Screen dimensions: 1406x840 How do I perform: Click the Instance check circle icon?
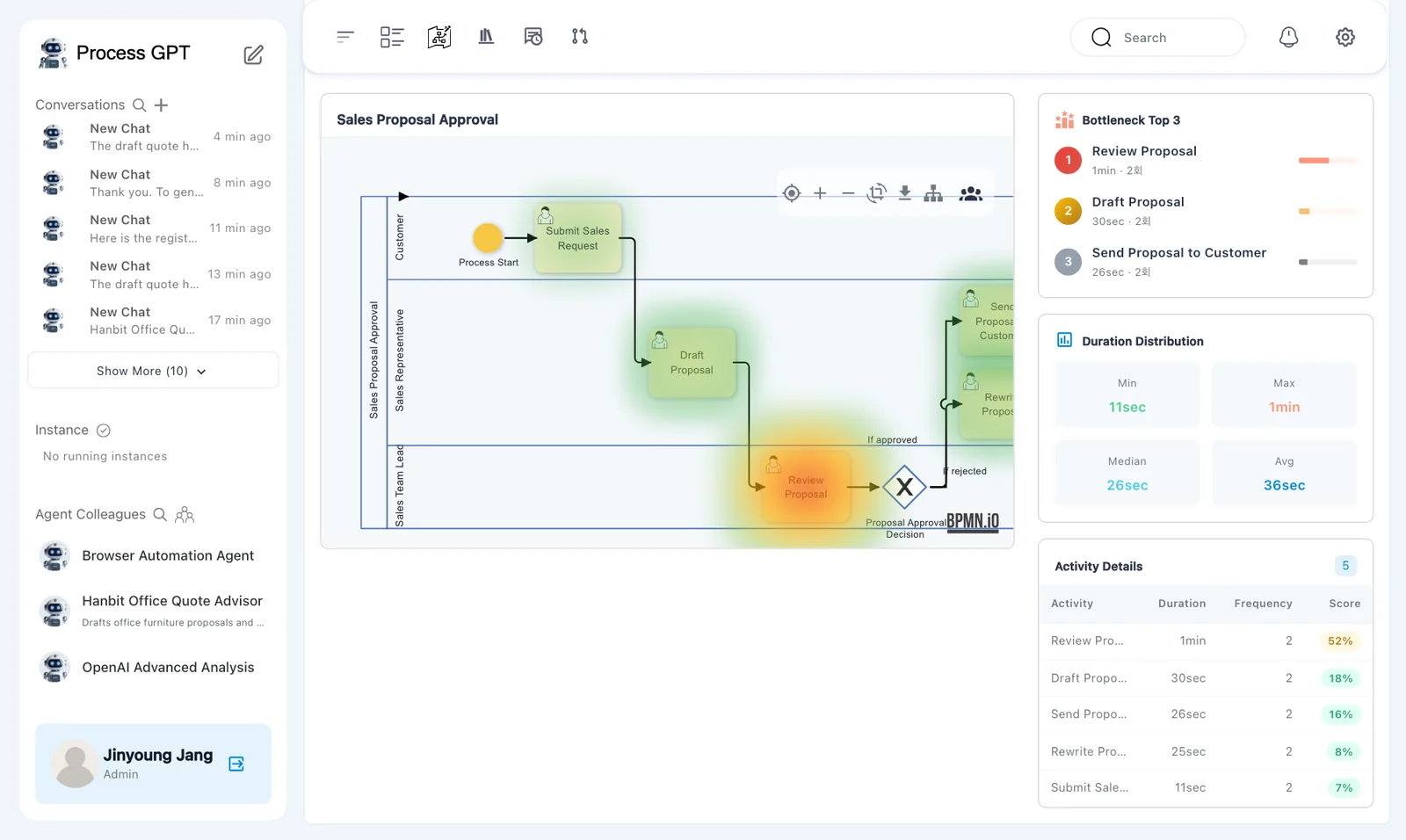tap(104, 431)
